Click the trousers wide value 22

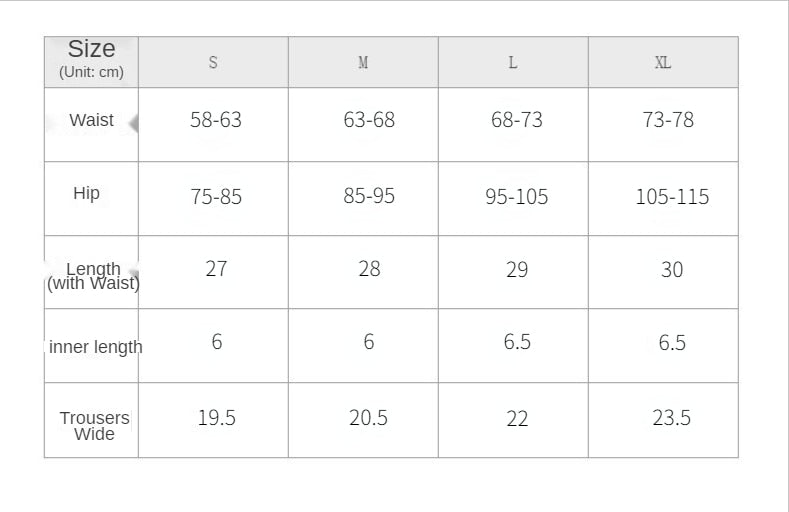pos(517,419)
